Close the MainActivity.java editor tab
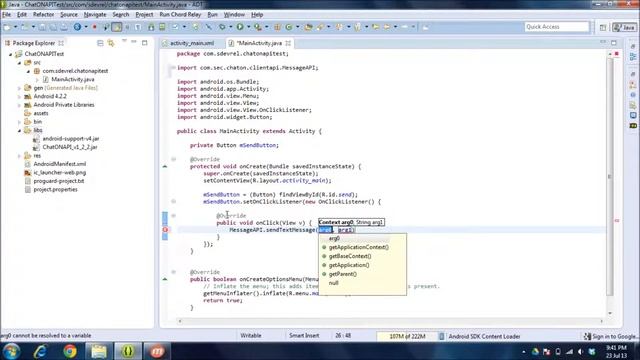The height and width of the screenshot is (360, 640). (x=288, y=43)
